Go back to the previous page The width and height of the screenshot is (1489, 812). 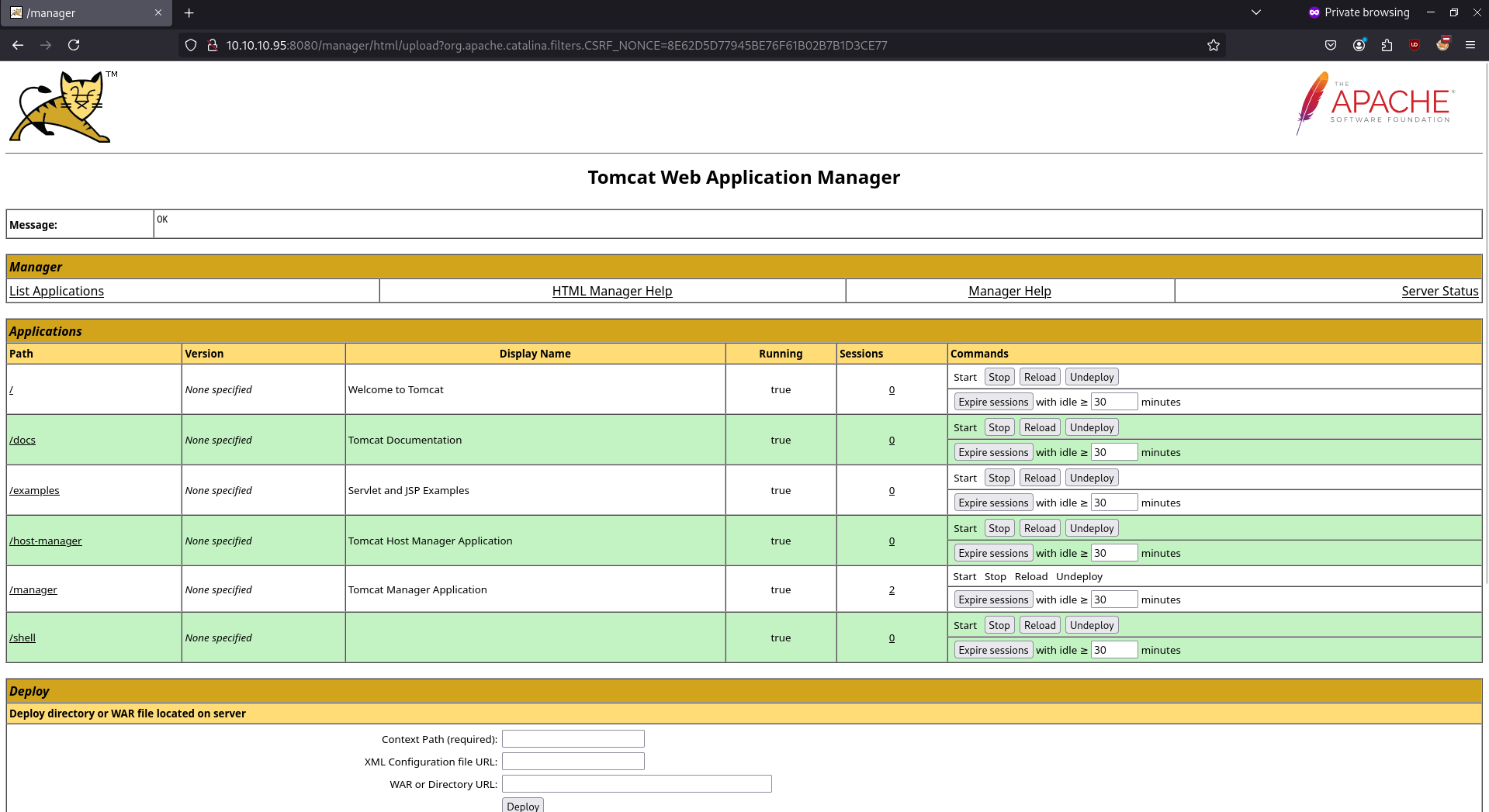(18, 45)
